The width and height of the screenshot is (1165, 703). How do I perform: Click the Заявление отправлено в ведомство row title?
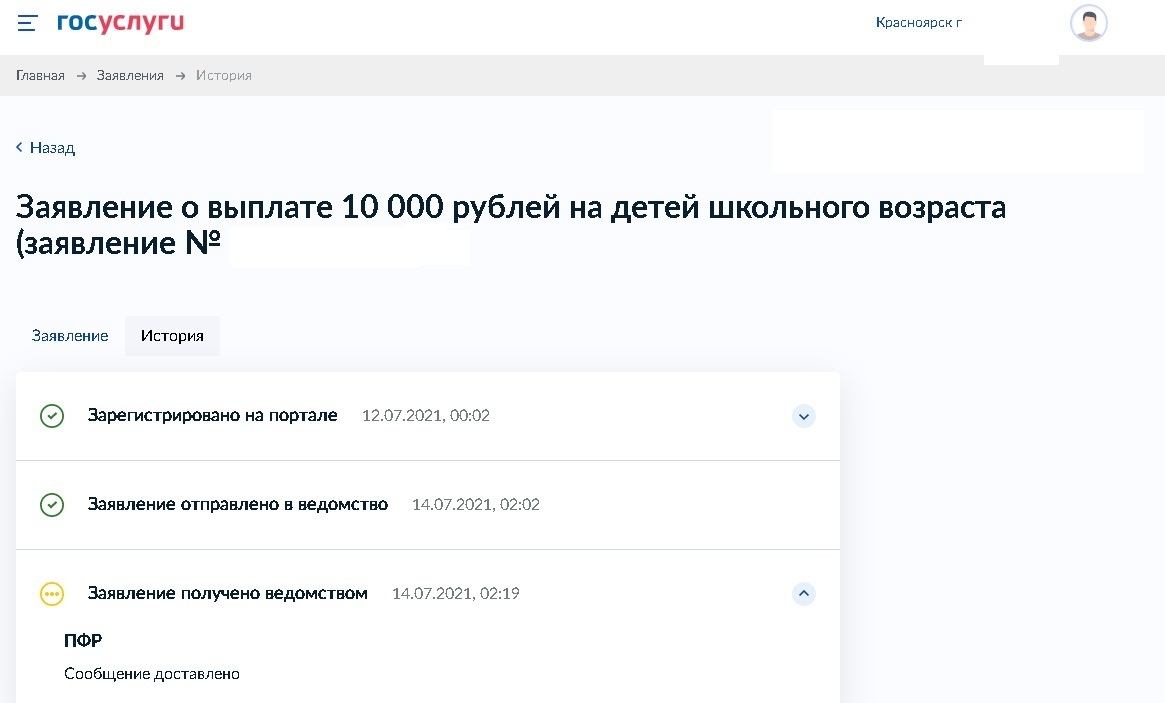238,505
